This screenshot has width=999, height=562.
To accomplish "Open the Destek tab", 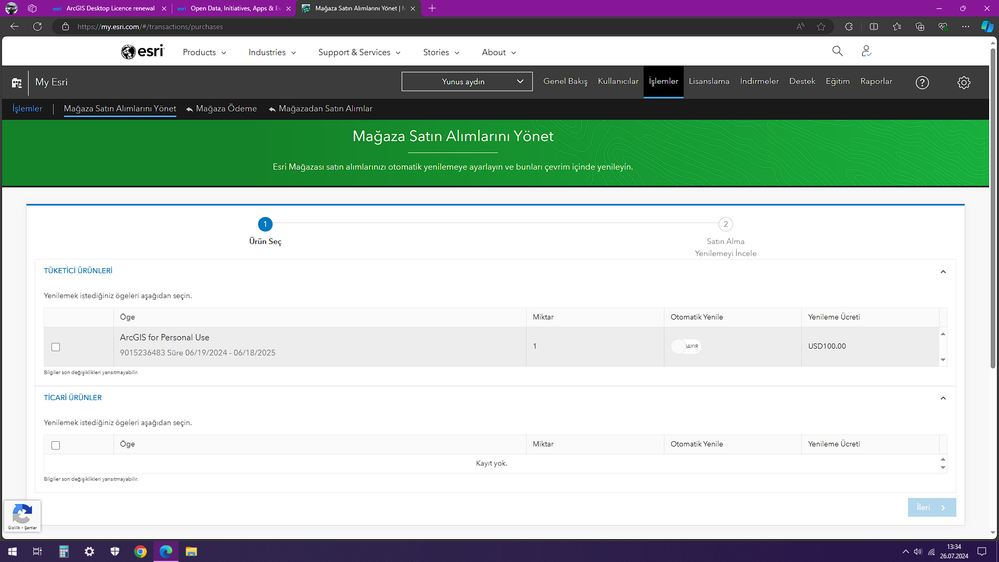I will tap(802, 82).
